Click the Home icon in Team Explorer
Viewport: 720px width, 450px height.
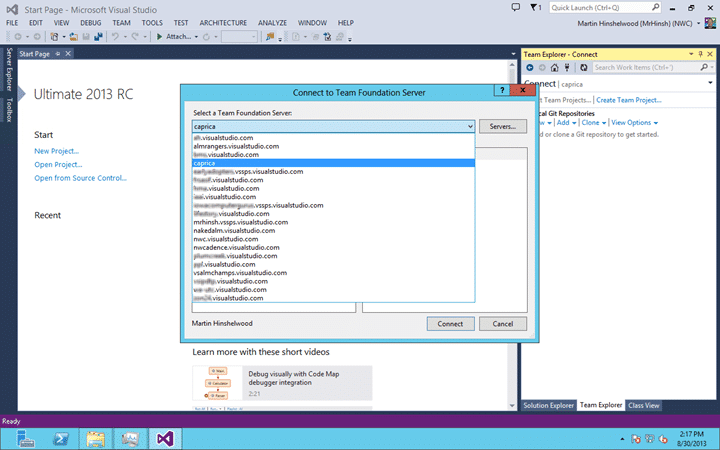pos(555,68)
